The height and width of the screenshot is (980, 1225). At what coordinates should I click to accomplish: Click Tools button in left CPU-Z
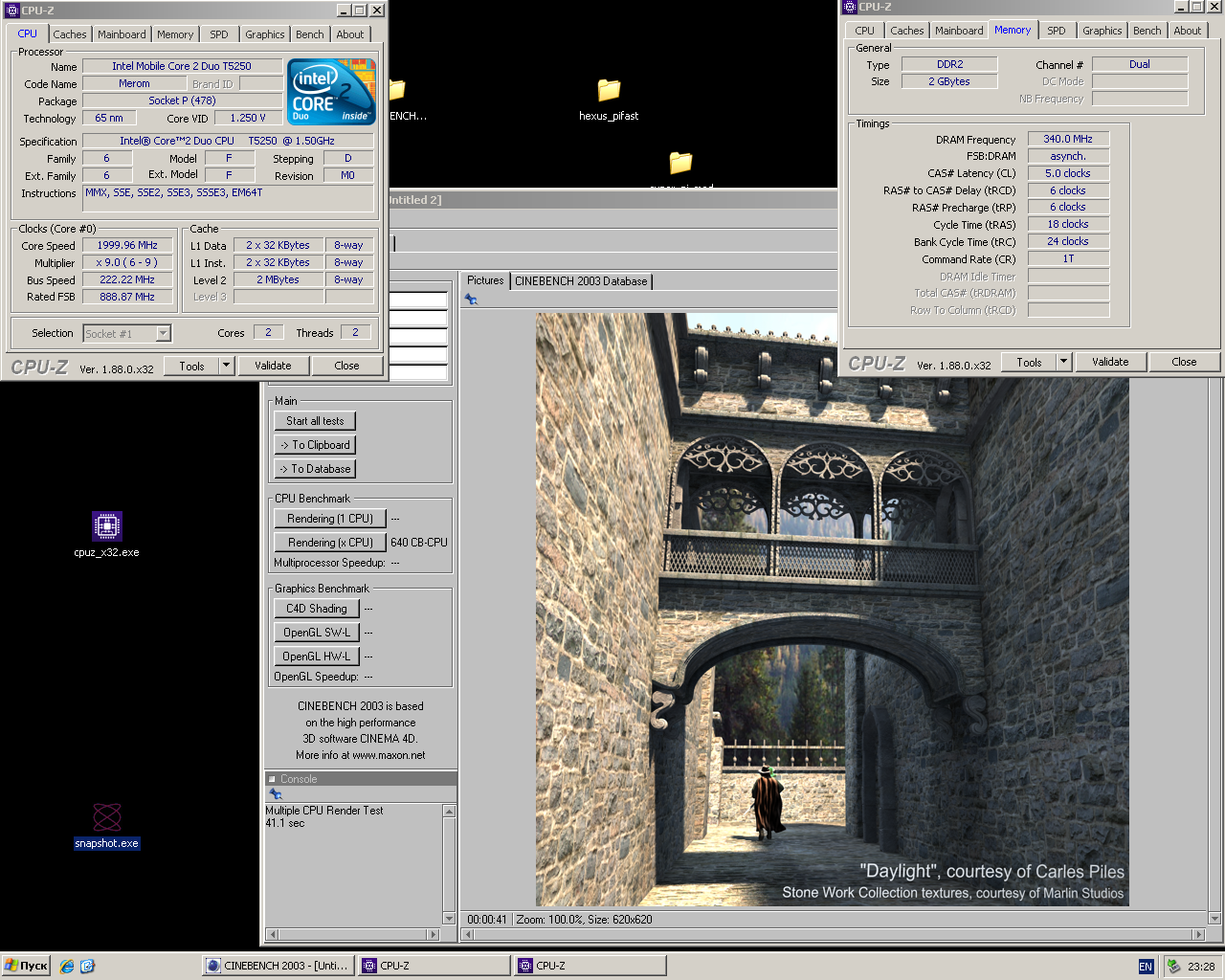(191, 366)
